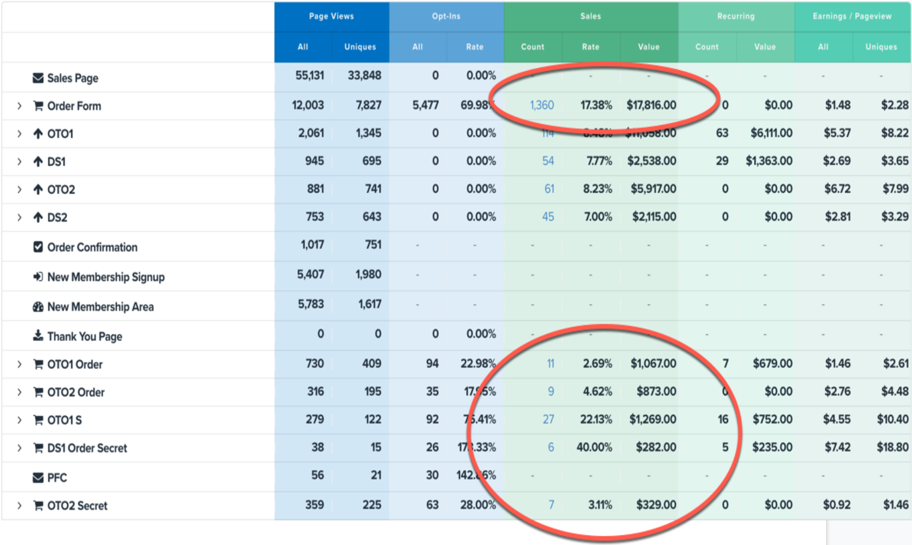This screenshot has height=545, width=912.
Task: Expand the OTO2 row chevron
Action: click(x=19, y=190)
